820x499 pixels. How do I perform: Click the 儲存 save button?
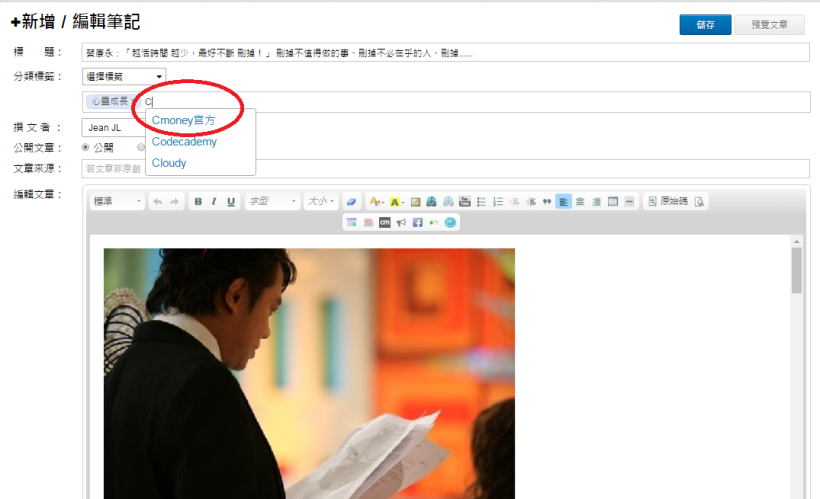click(x=705, y=25)
